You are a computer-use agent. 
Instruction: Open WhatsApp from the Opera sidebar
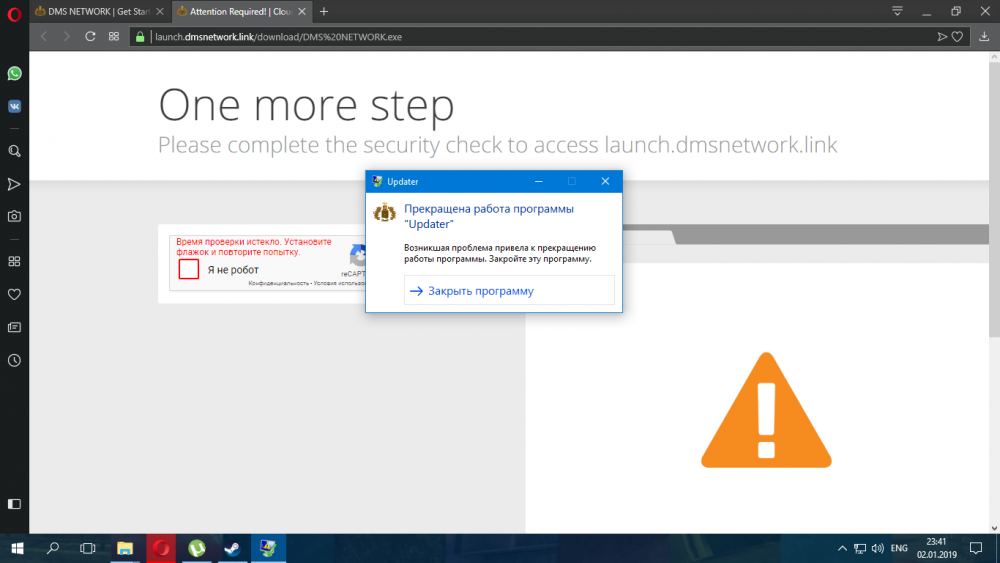[x=15, y=74]
